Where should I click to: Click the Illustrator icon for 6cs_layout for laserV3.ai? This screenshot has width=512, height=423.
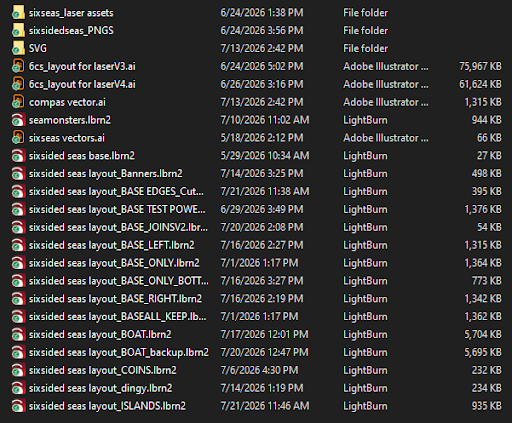[18, 66]
